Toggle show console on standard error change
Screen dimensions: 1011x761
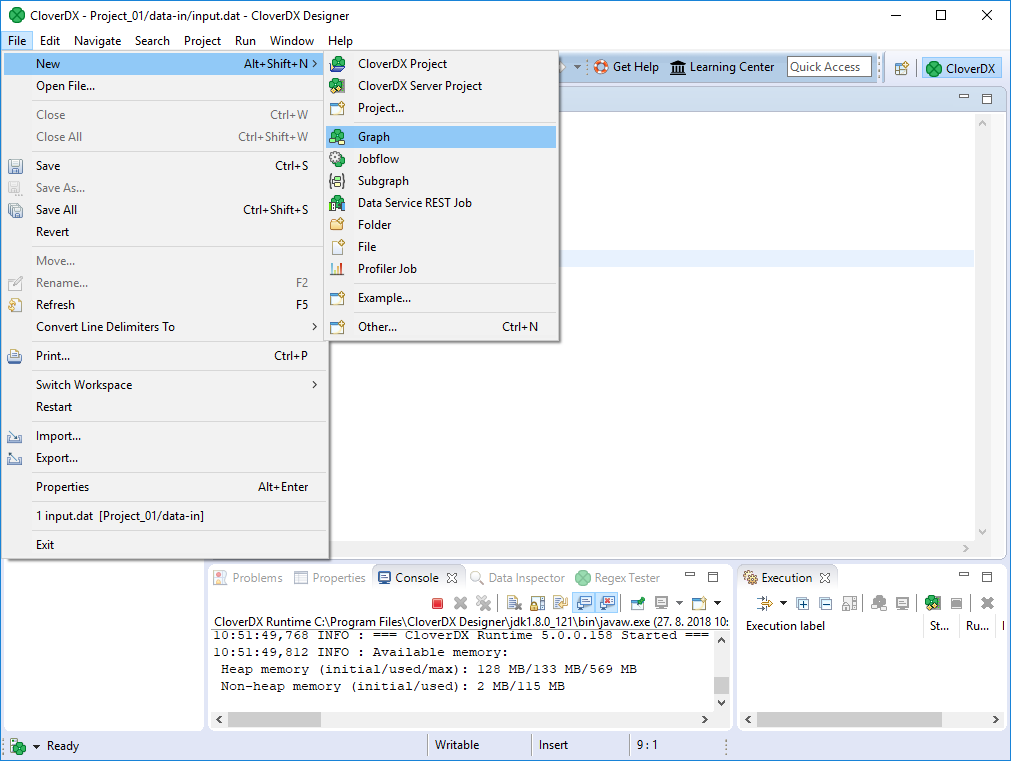click(606, 603)
